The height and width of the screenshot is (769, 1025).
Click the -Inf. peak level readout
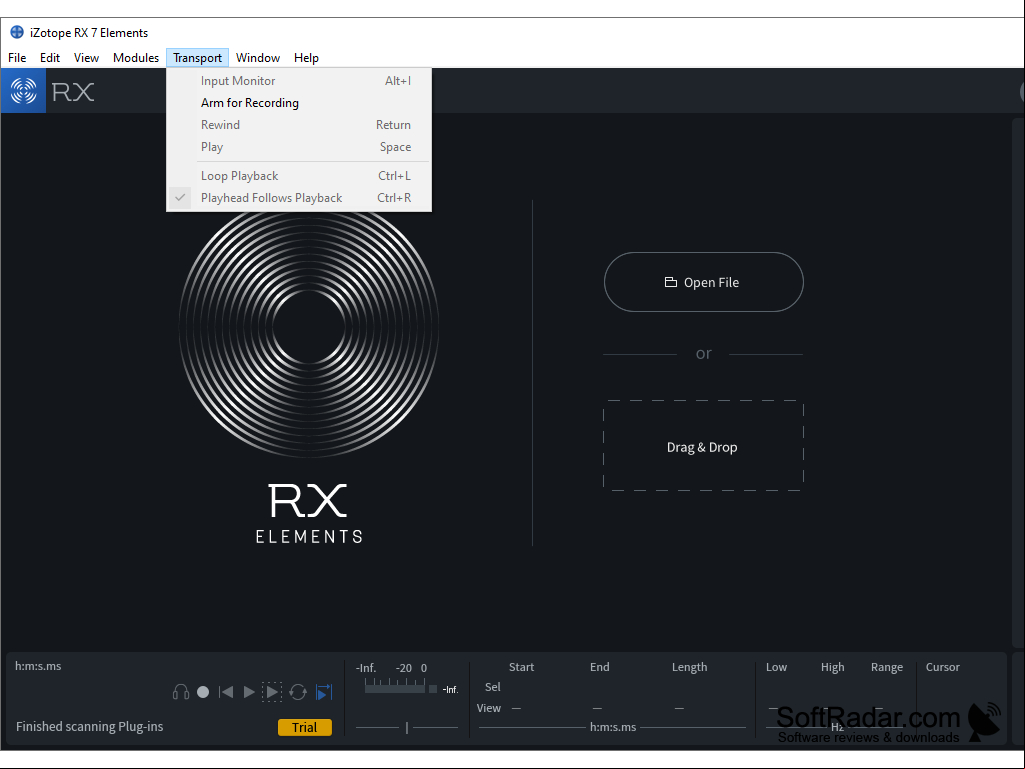pos(450,690)
